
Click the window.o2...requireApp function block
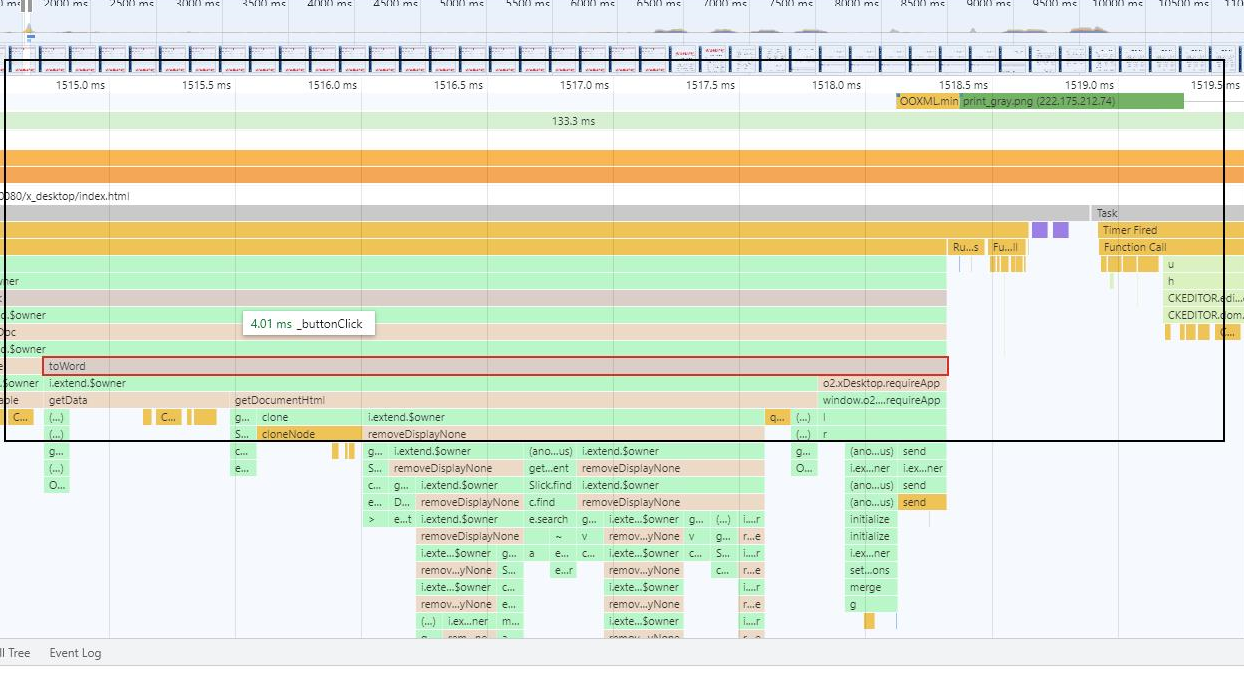click(881, 400)
